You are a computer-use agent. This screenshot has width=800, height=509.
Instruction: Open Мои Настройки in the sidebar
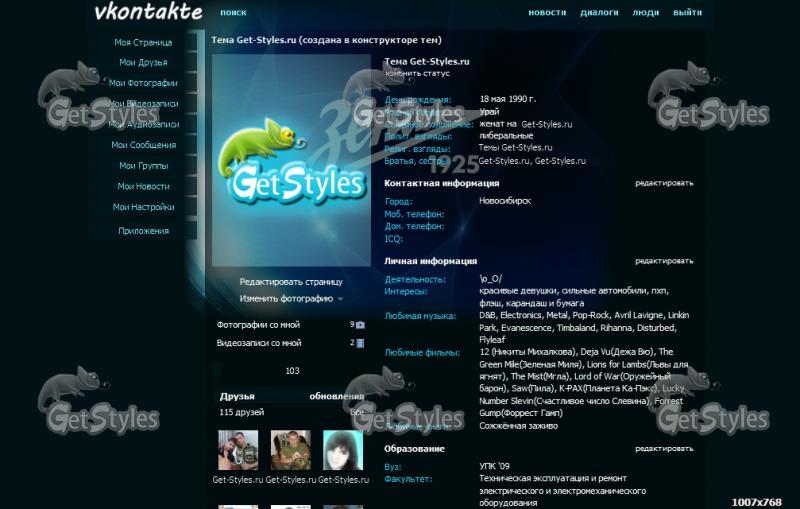tap(143, 207)
